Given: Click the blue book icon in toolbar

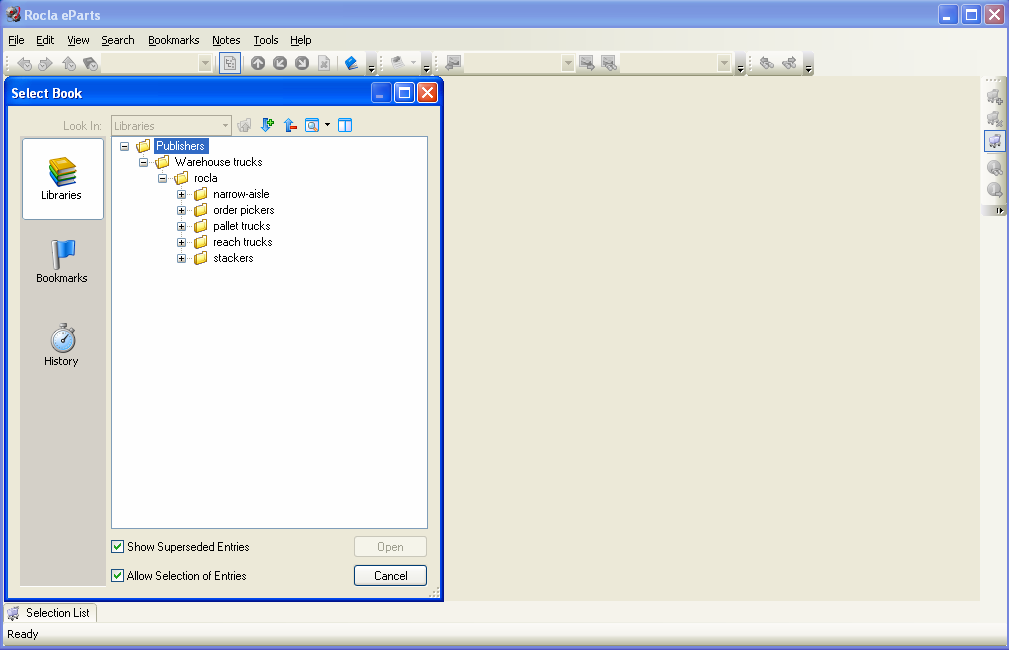Looking at the screenshot, I should 351,63.
